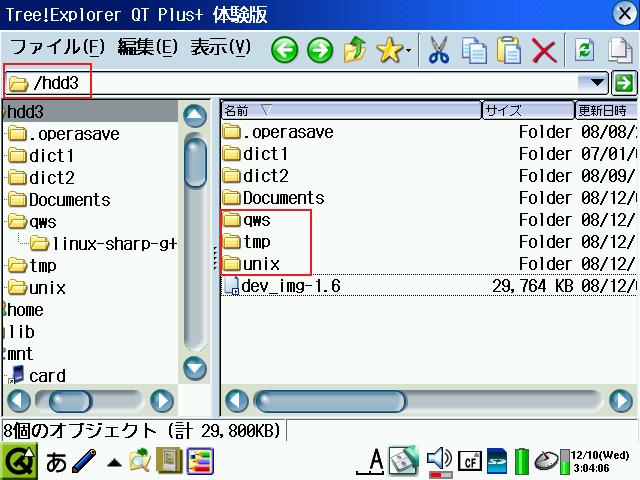Select mnt in the folder tree
Screen dimensions: 640x480
click(x=20, y=354)
